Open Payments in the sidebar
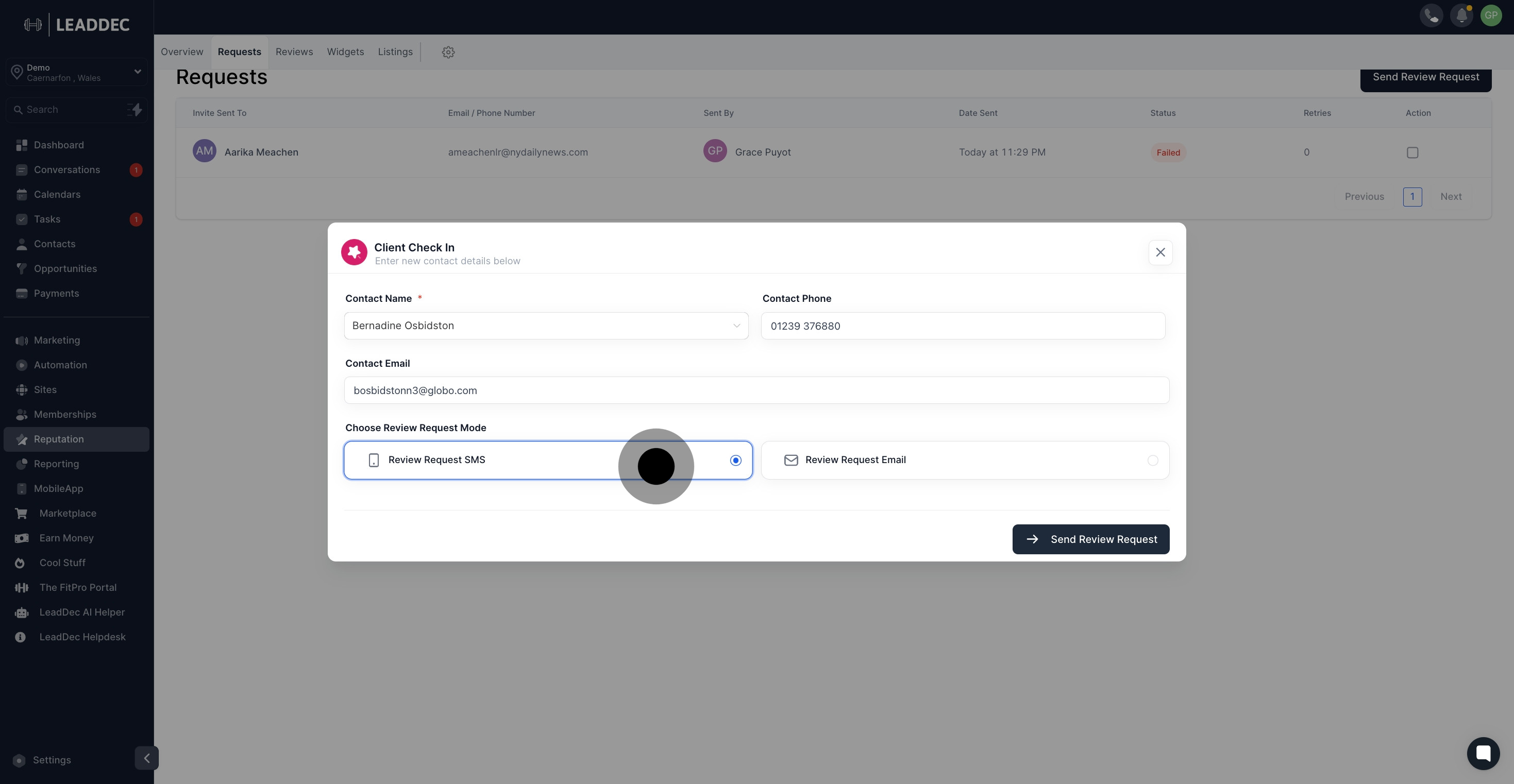Screen dimensions: 1514x784 point(76,293)
